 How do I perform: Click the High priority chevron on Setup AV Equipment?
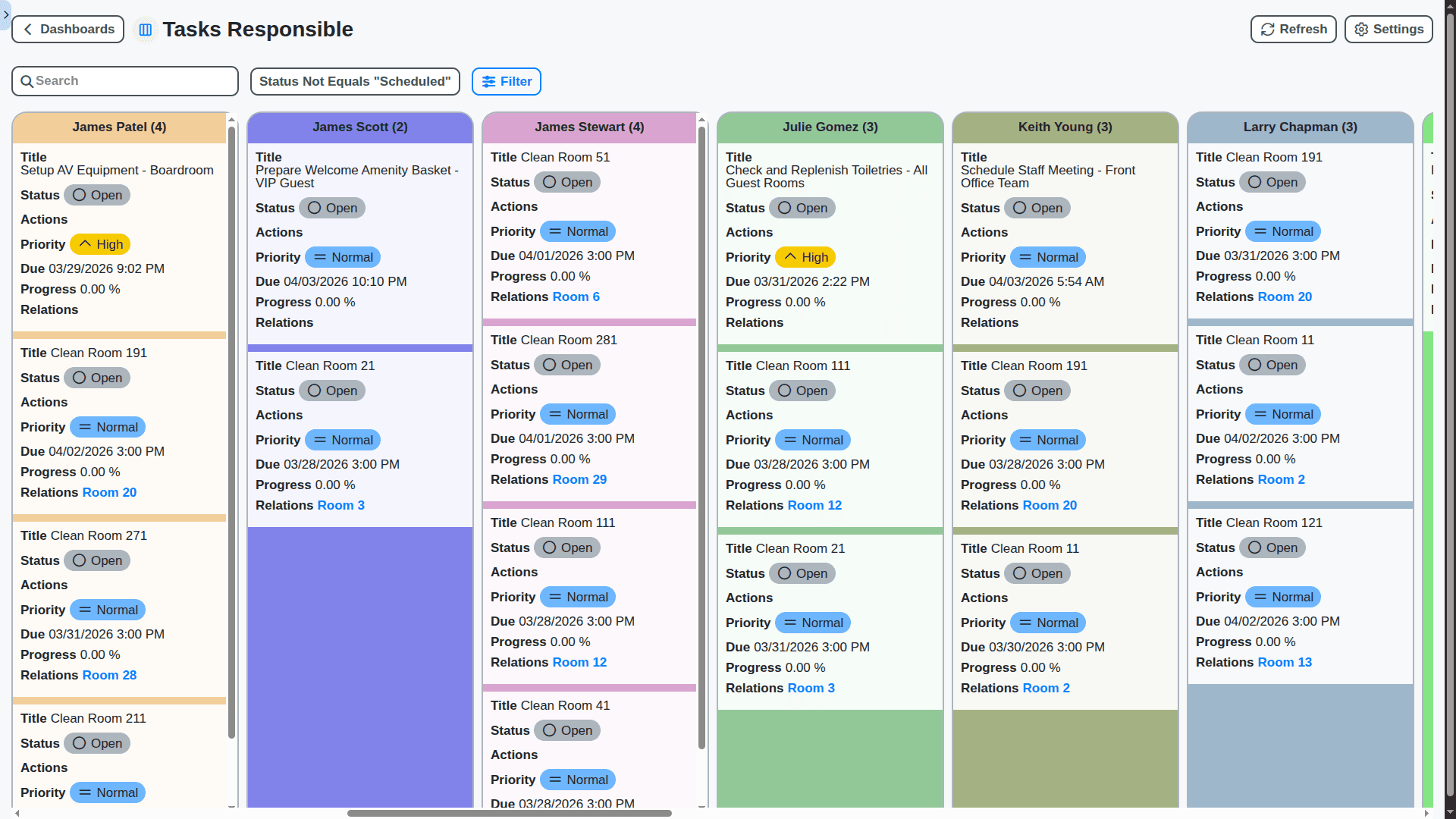[x=86, y=244]
